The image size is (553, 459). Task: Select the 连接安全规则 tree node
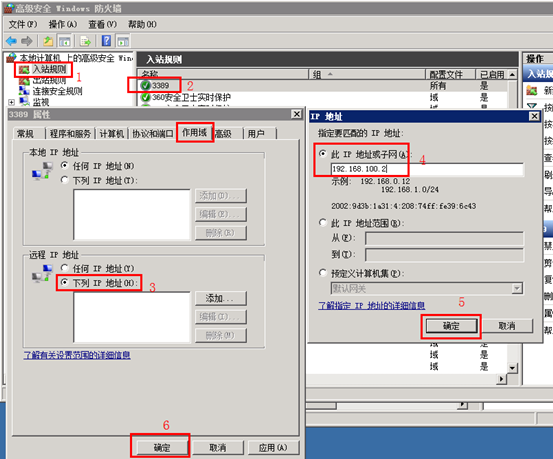pyautogui.click(x=57, y=91)
